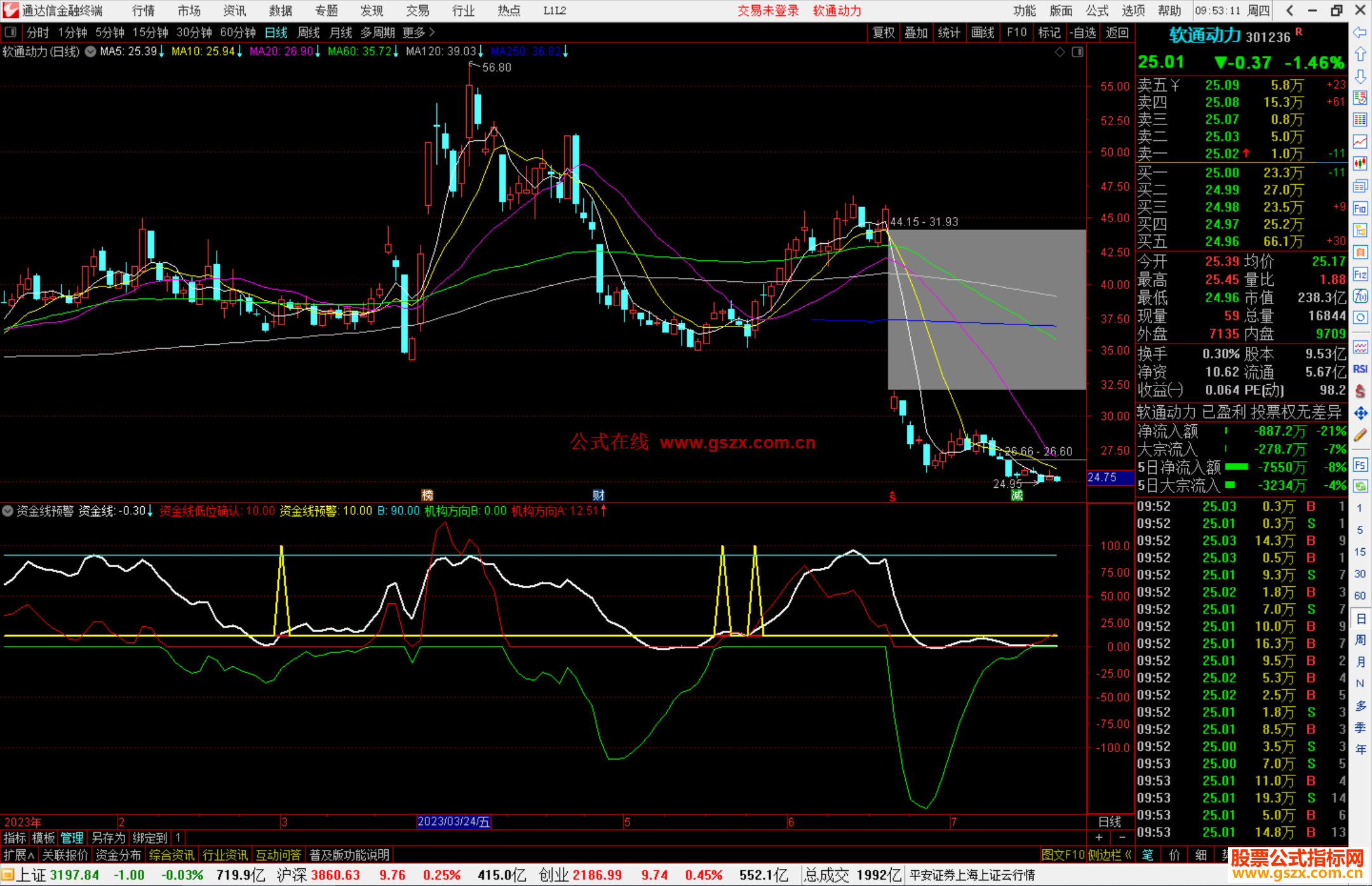Toggle the 30-minute period in the sidebar

coord(1360,574)
